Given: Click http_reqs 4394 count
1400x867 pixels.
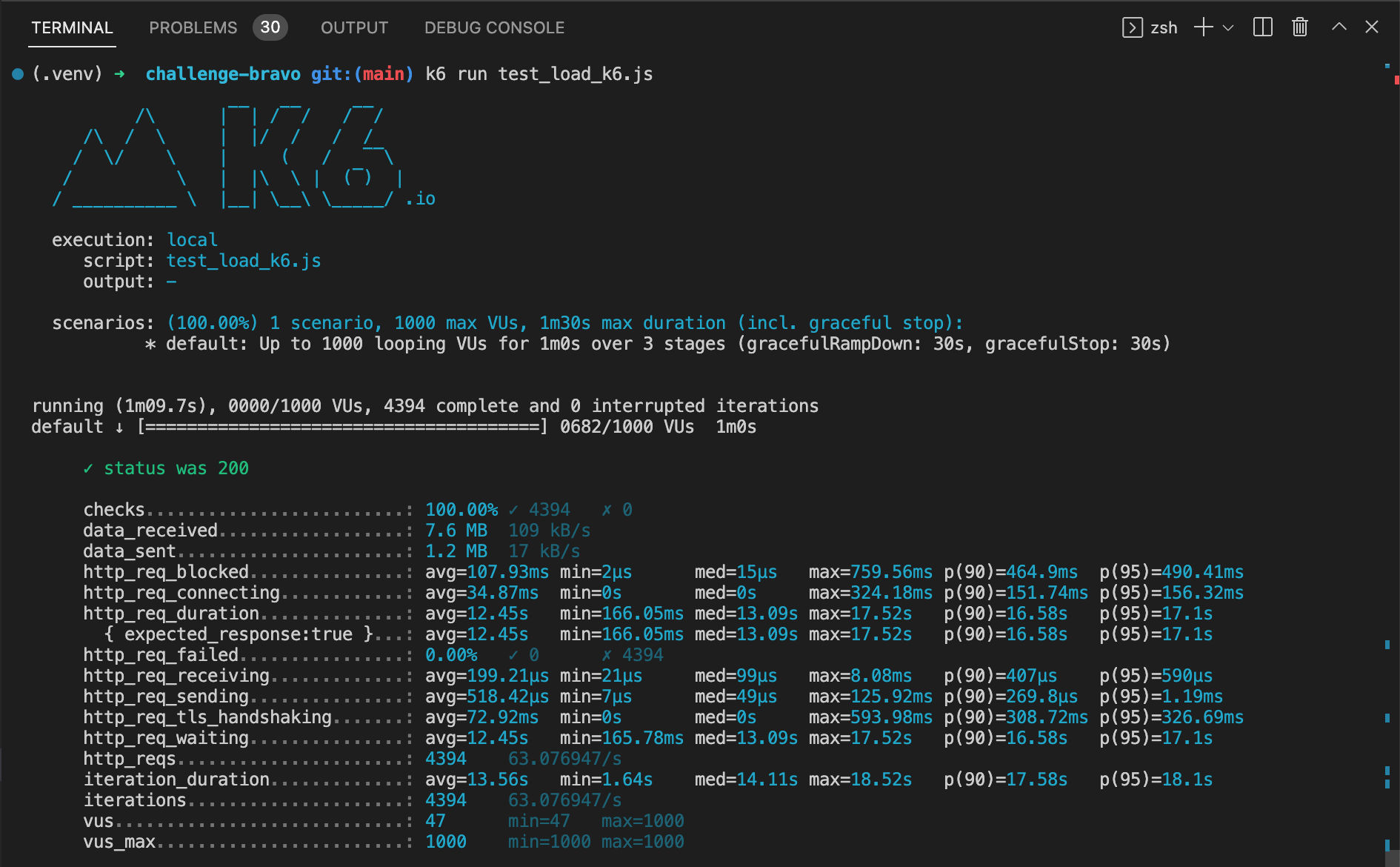Looking at the screenshot, I should pyautogui.click(x=446, y=759).
